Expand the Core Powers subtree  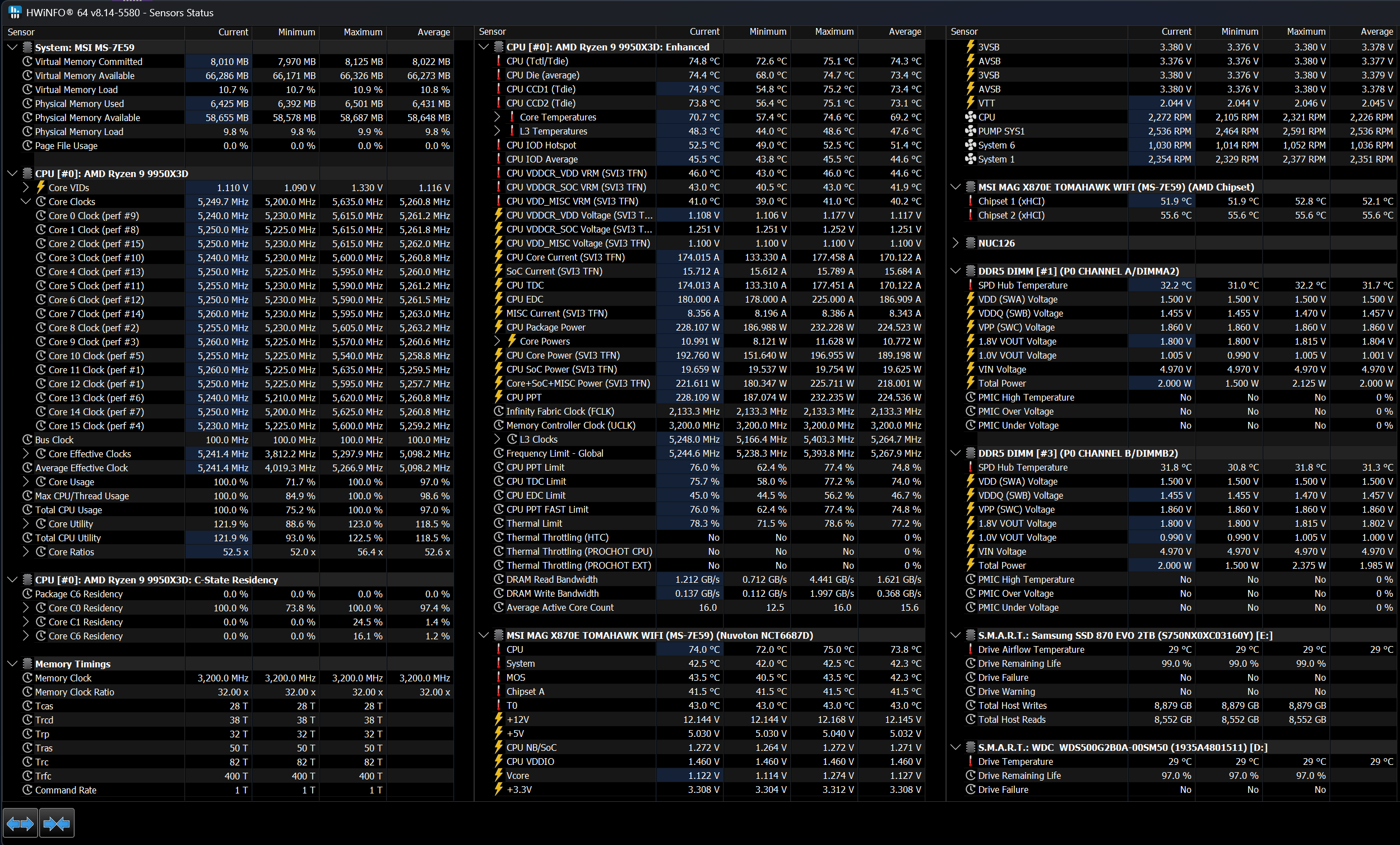(497, 341)
